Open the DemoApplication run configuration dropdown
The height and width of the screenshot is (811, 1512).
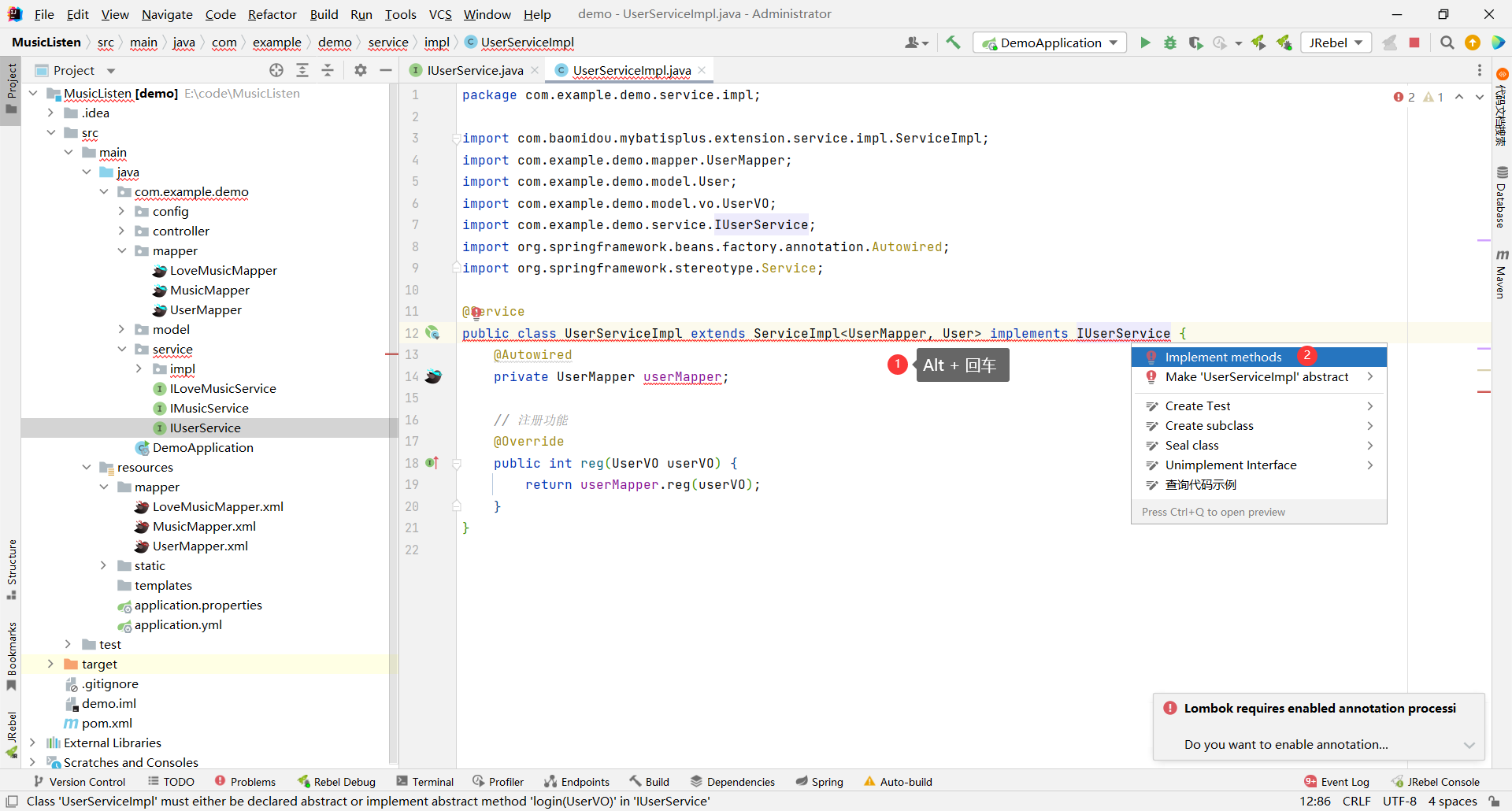click(x=1050, y=43)
